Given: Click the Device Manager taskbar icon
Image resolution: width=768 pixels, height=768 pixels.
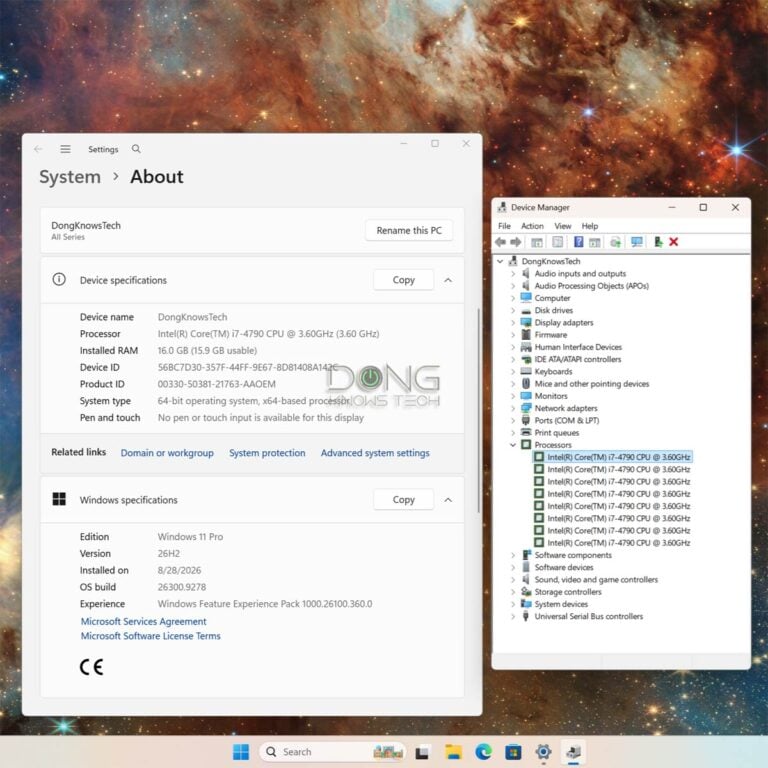Looking at the screenshot, I should [x=574, y=751].
